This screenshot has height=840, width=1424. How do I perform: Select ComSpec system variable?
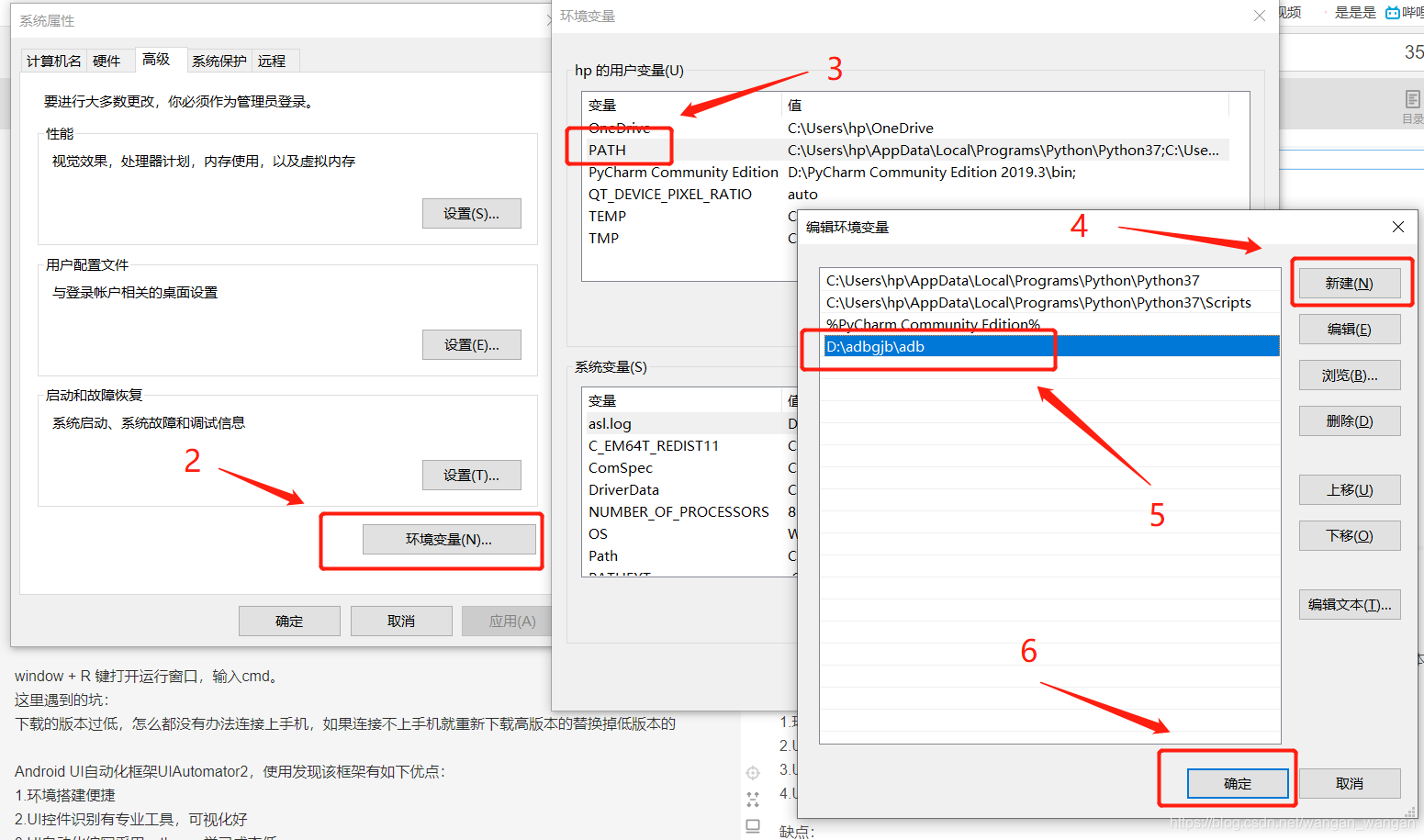[690, 467]
